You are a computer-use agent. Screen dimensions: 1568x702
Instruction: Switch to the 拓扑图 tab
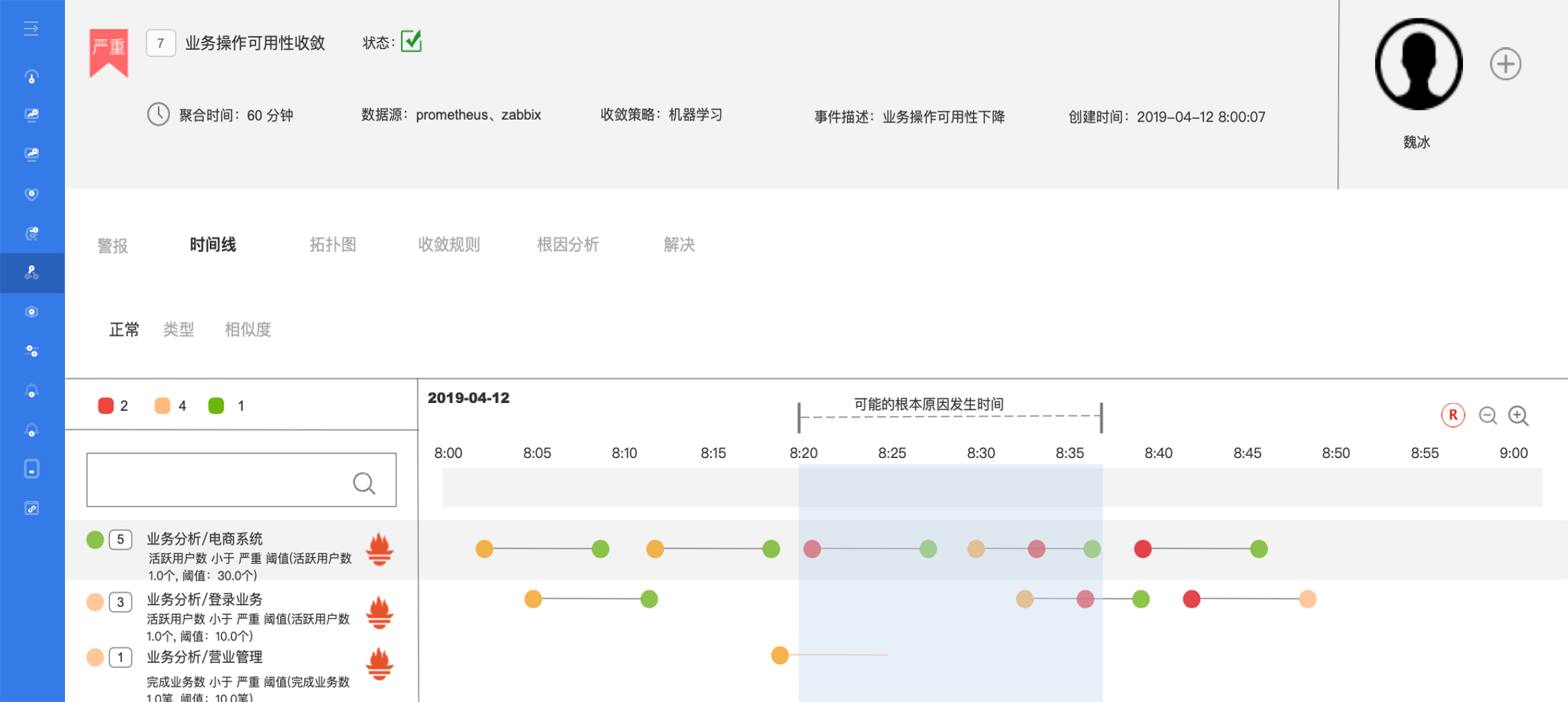[332, 244]
